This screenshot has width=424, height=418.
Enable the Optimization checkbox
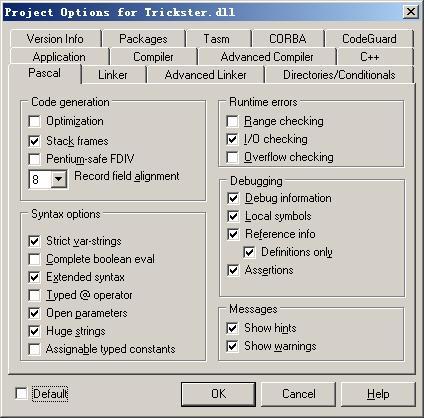pyautogui.click(x=34, y=121)
